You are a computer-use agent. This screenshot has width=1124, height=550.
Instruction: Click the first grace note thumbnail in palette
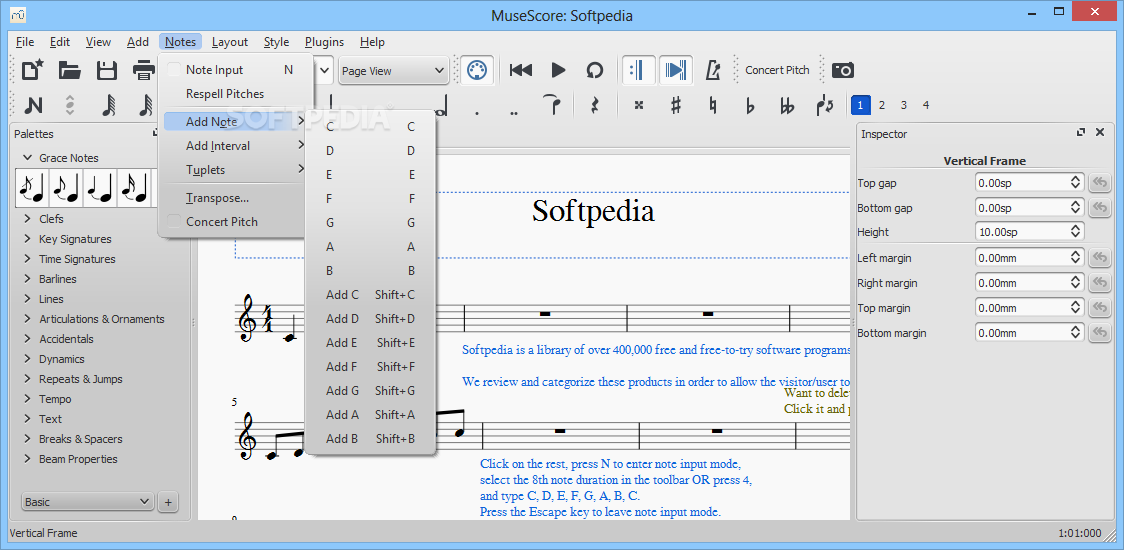point(32,187)
